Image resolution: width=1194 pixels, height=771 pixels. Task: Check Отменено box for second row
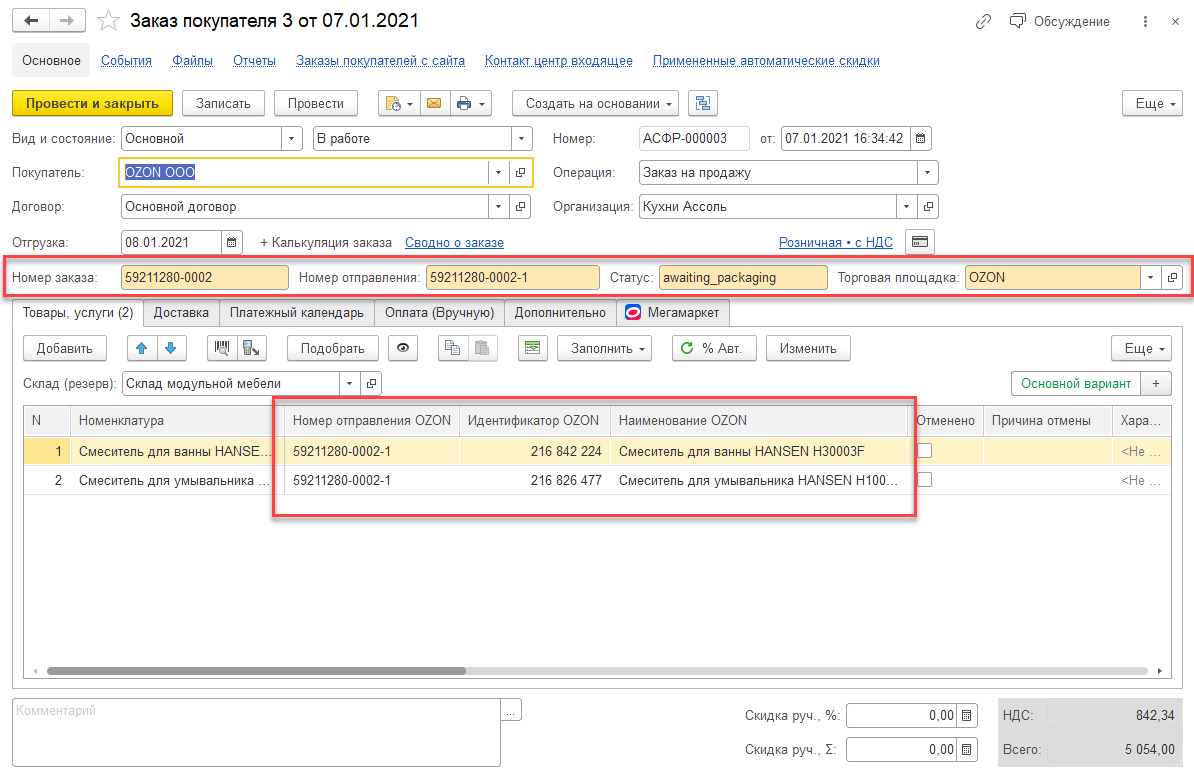(x=925, y=480)
